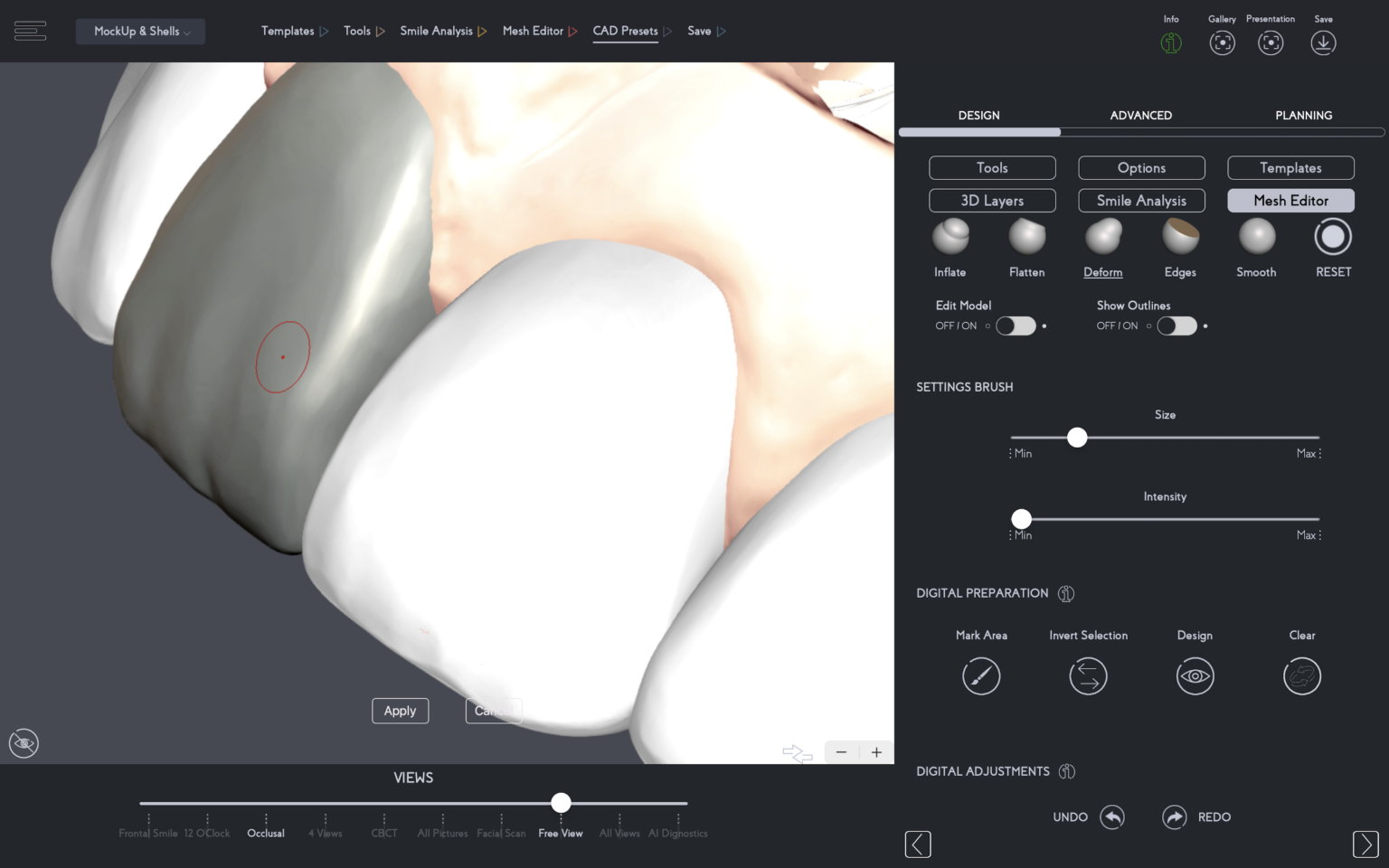The width and height of the screenshot is (1389, 868).
Task: Click the Undo arrow in Digital Adjustments
Action: [x=1112, y=816]
